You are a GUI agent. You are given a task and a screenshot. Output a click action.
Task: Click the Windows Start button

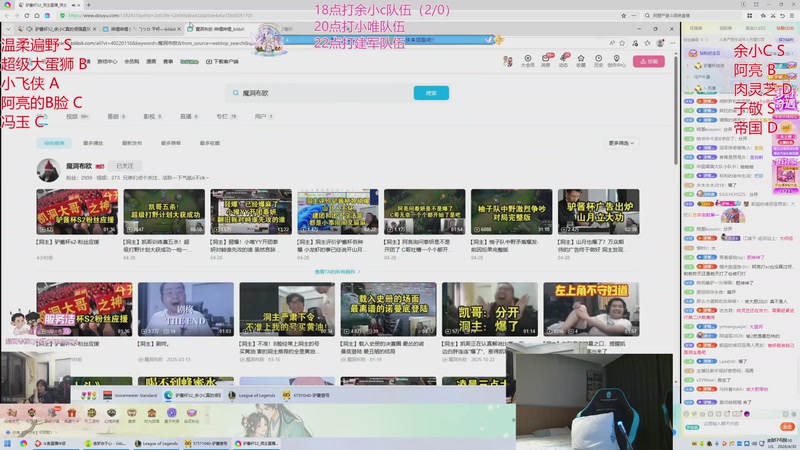[7, 443]
